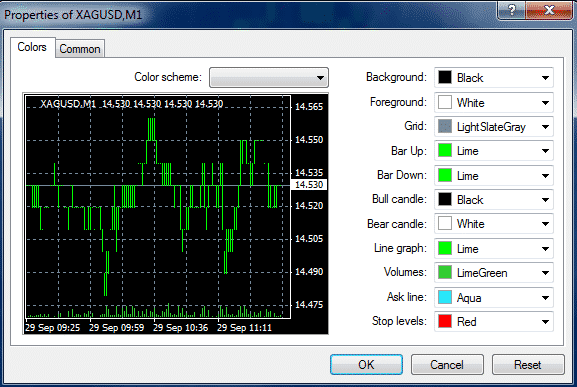Click the Bar Up lime color swatch
The width and height of the screenshot is (577, 387).
point(445,151)
